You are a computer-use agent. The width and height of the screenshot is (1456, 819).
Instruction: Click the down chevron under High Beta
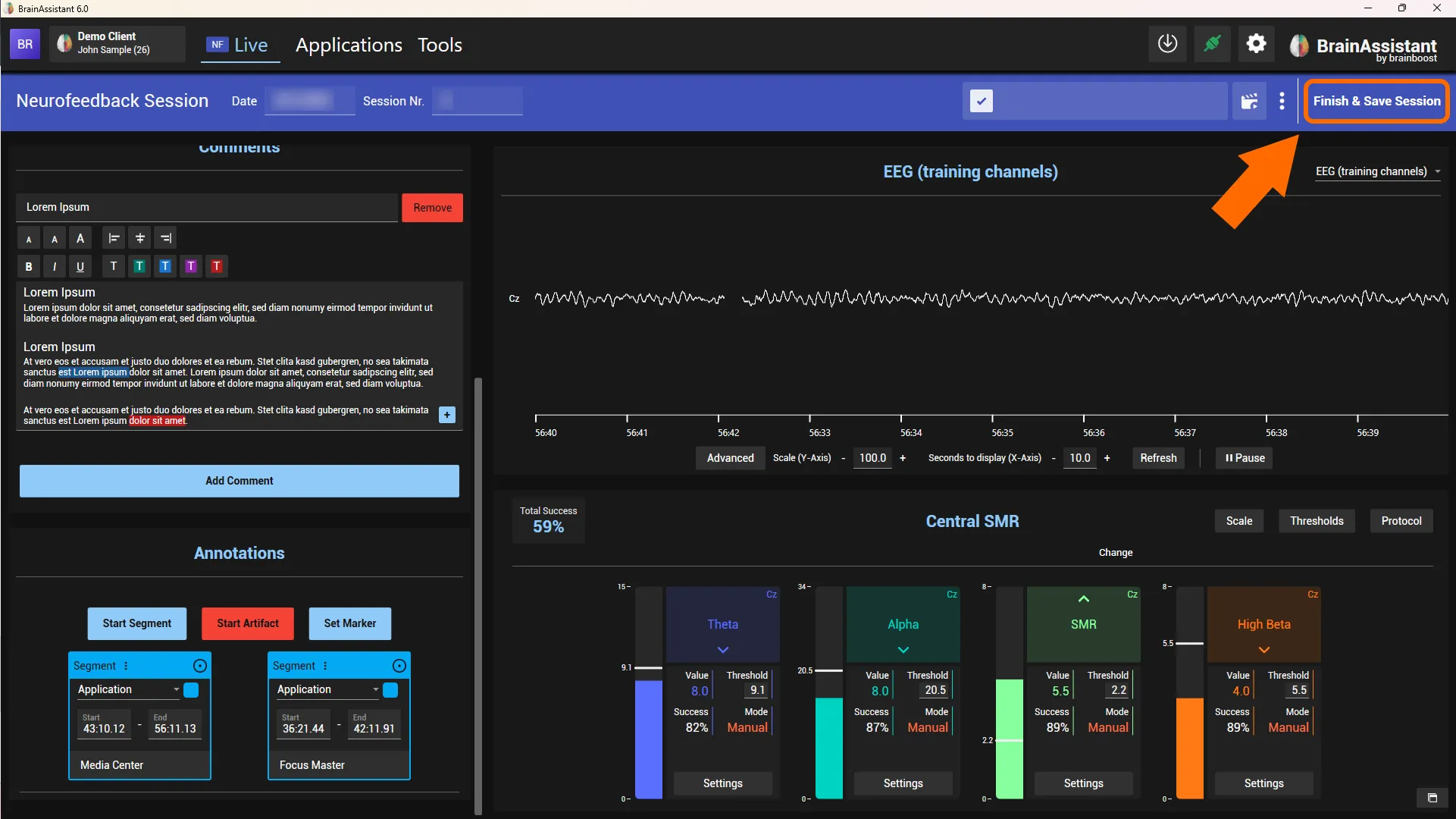1264,650
